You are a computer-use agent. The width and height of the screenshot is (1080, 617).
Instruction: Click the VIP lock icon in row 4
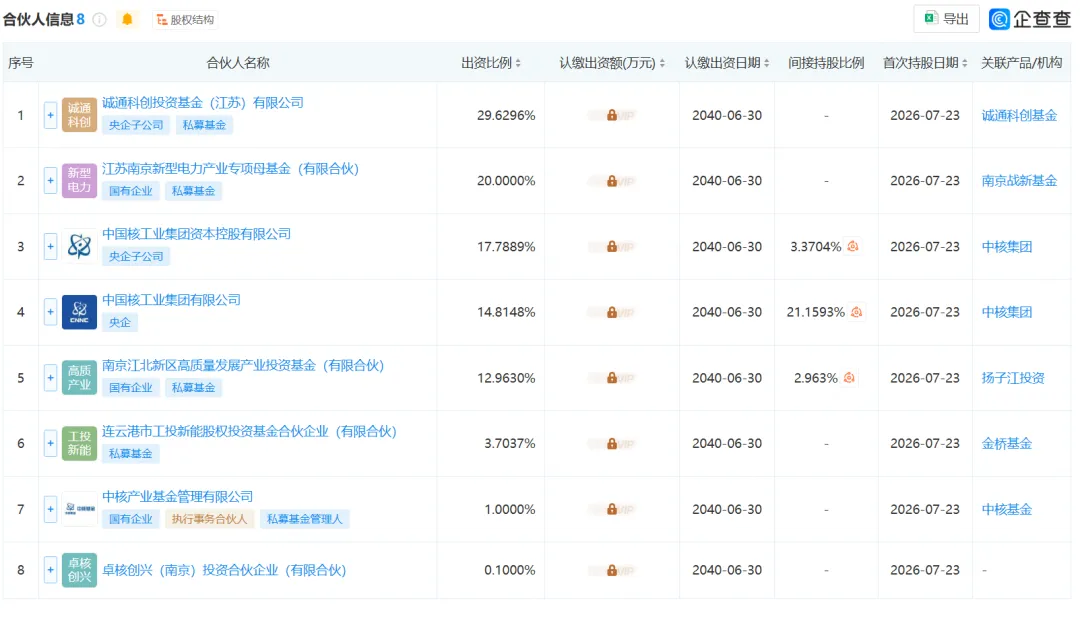[612, 312]
